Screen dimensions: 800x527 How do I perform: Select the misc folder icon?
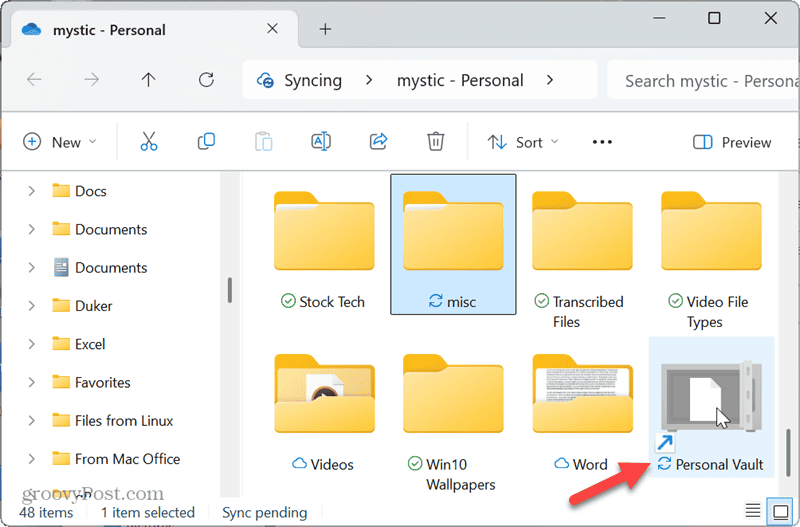453,231
